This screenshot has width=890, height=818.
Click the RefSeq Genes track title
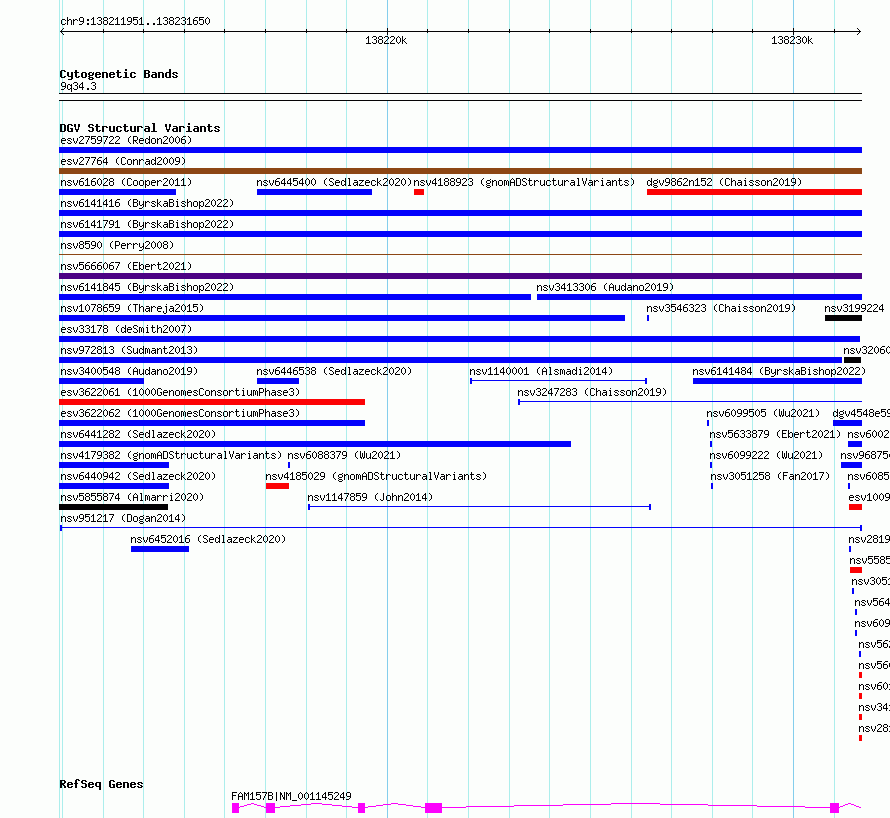point(101,785)
